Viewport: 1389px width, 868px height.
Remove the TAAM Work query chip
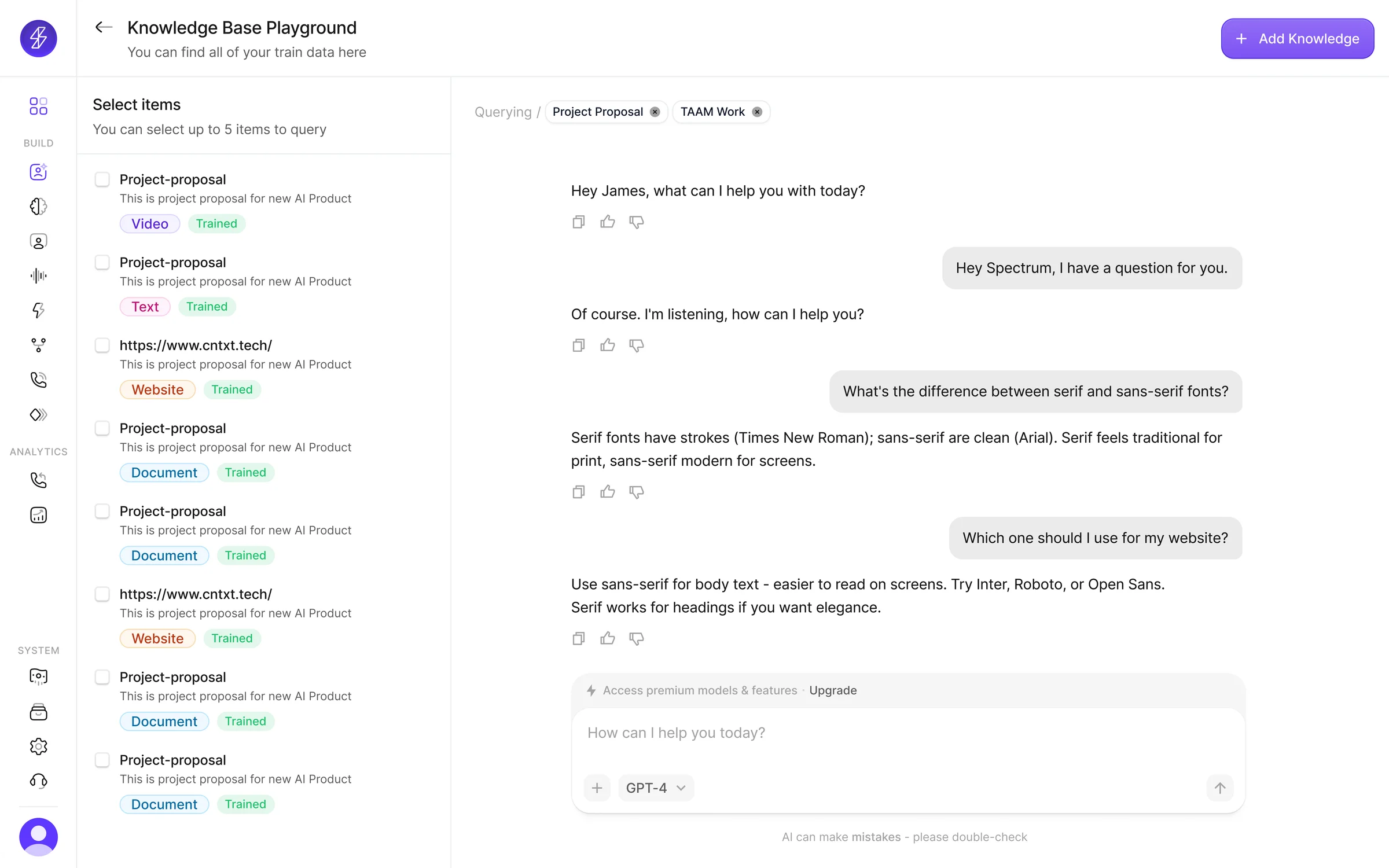pos(756,112)
